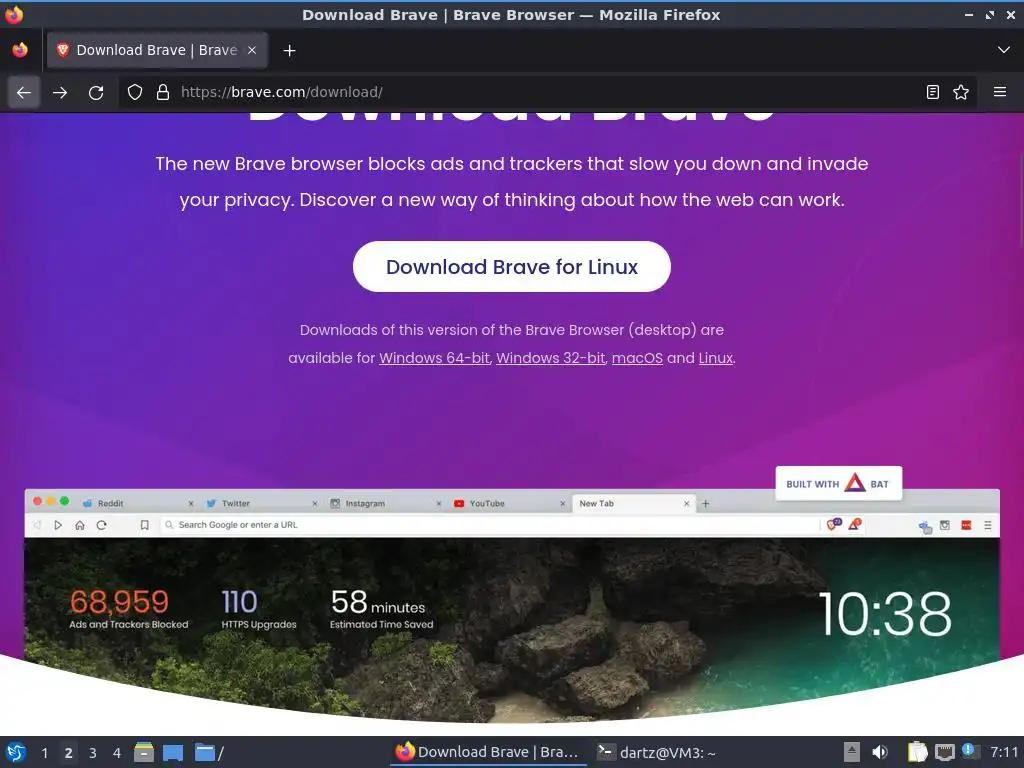This screenshot has width=1024, height=768.
Task: Minimize the Firefox window
Action: 968,14
